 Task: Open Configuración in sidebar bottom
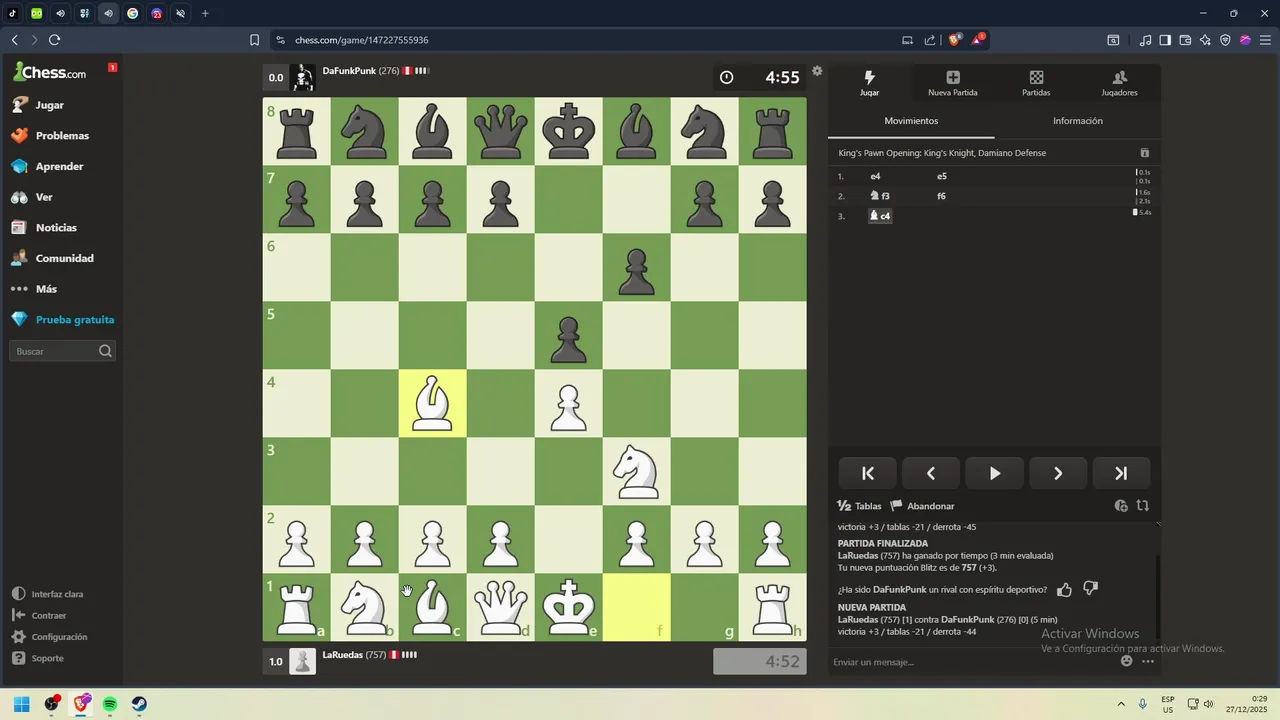coord(50,637)
